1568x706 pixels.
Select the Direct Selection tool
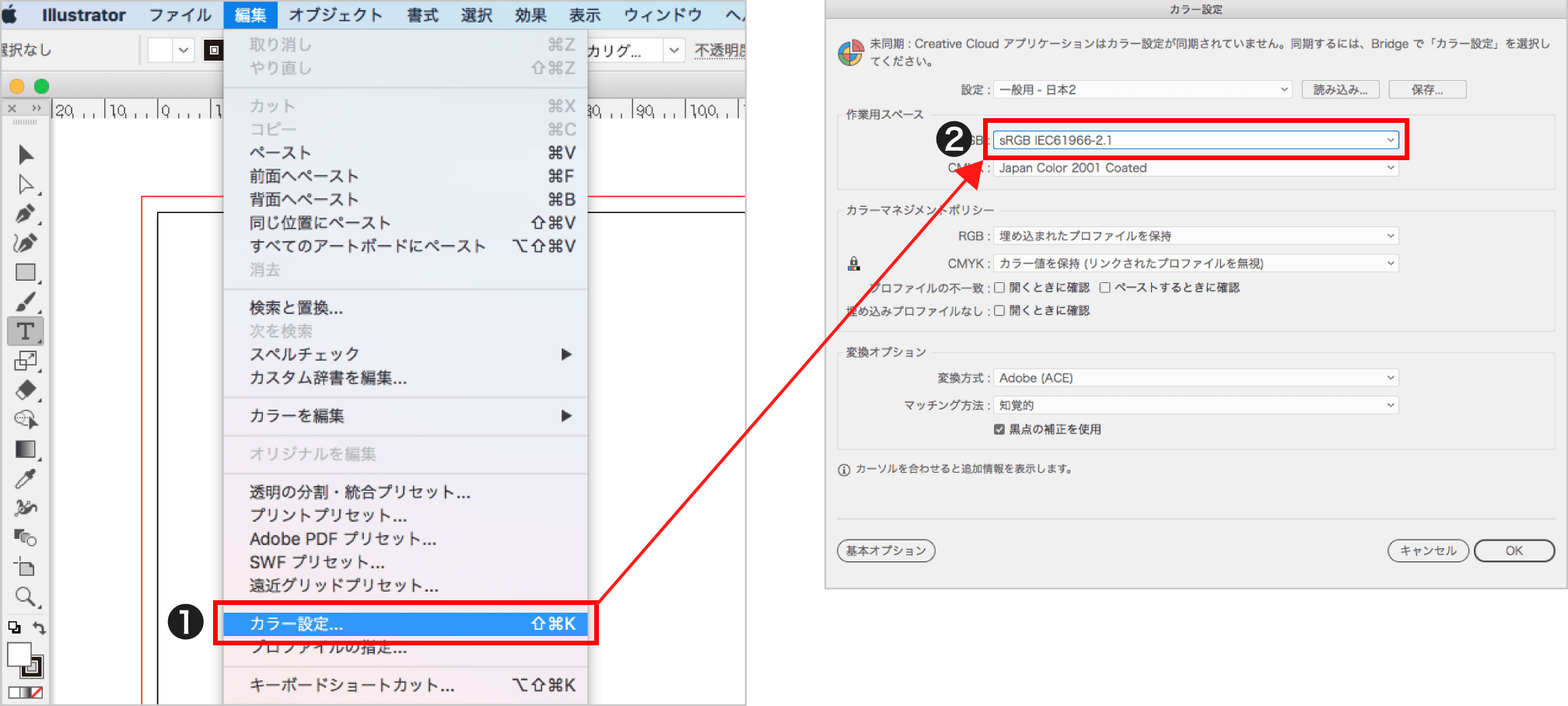pos(25,184)
